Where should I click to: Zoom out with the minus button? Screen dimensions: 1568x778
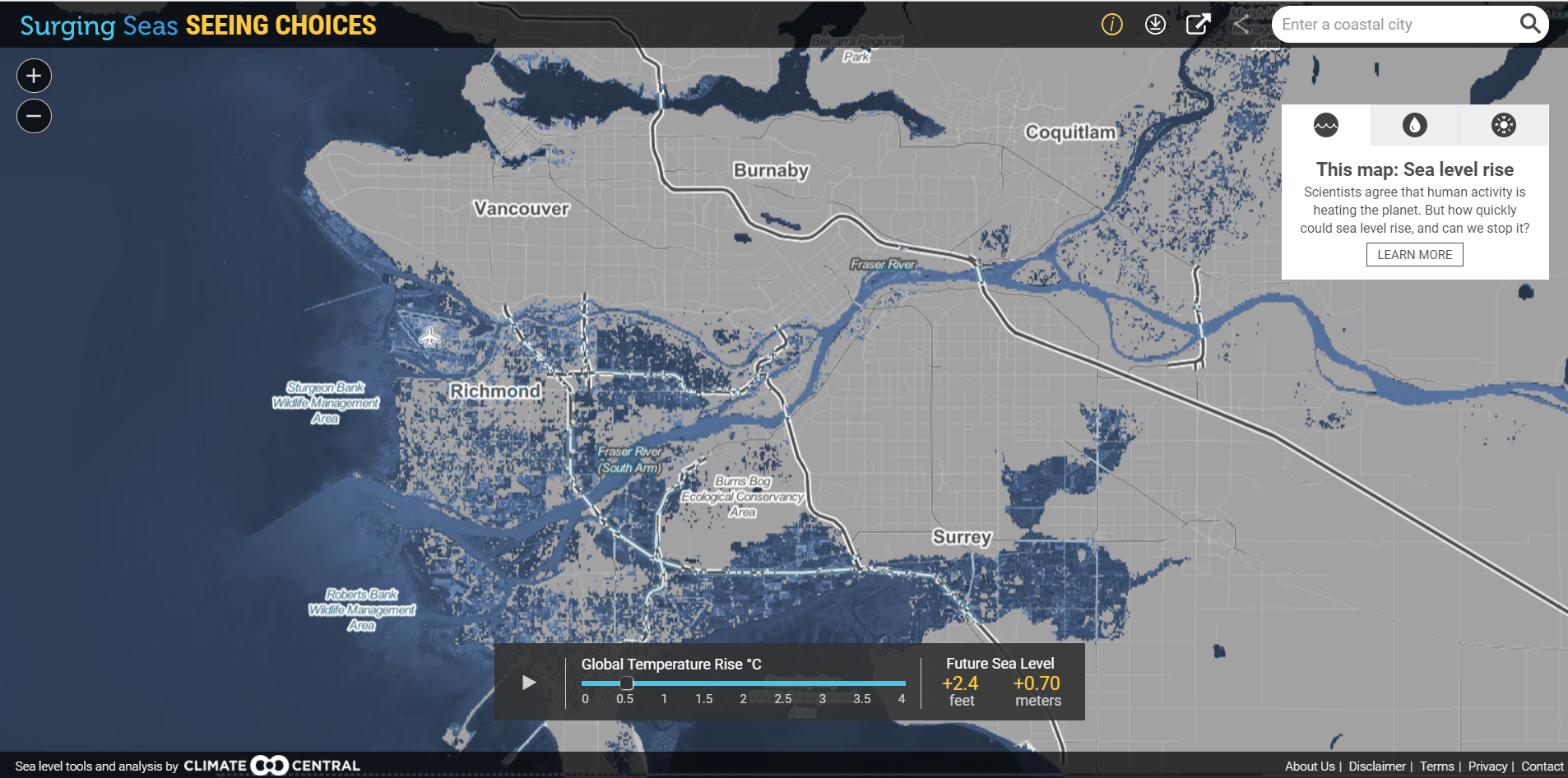tap(34, 116)
